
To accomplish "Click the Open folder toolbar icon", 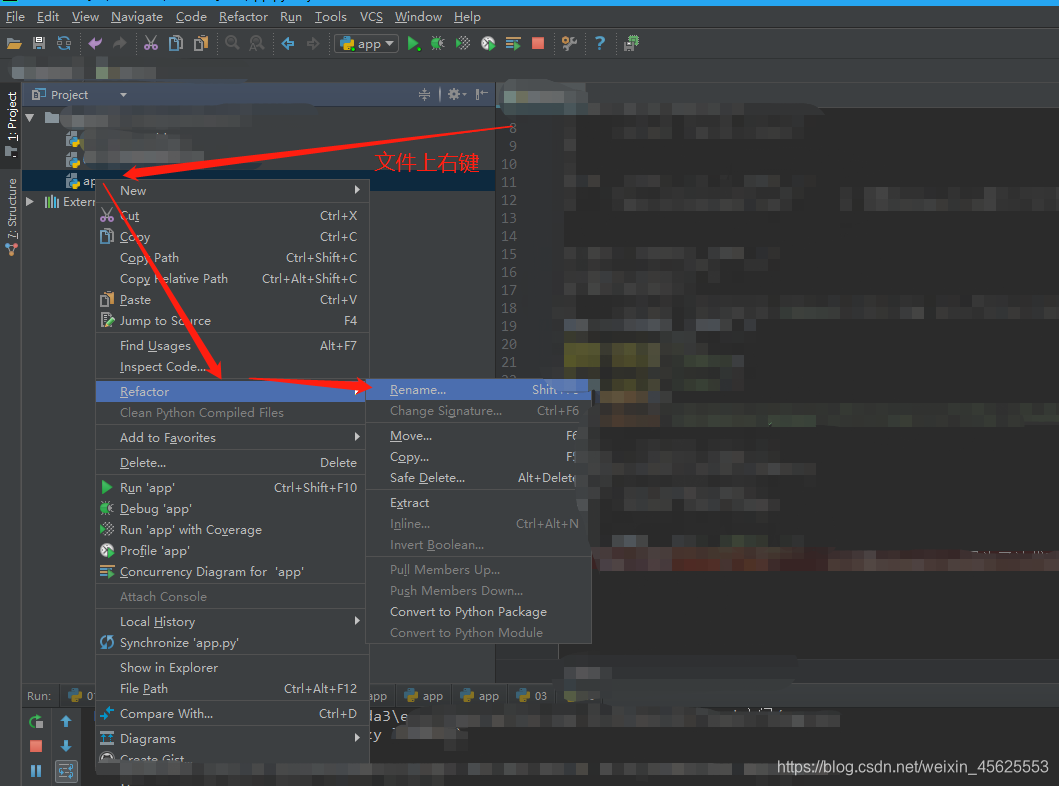I will coord(14,44).
